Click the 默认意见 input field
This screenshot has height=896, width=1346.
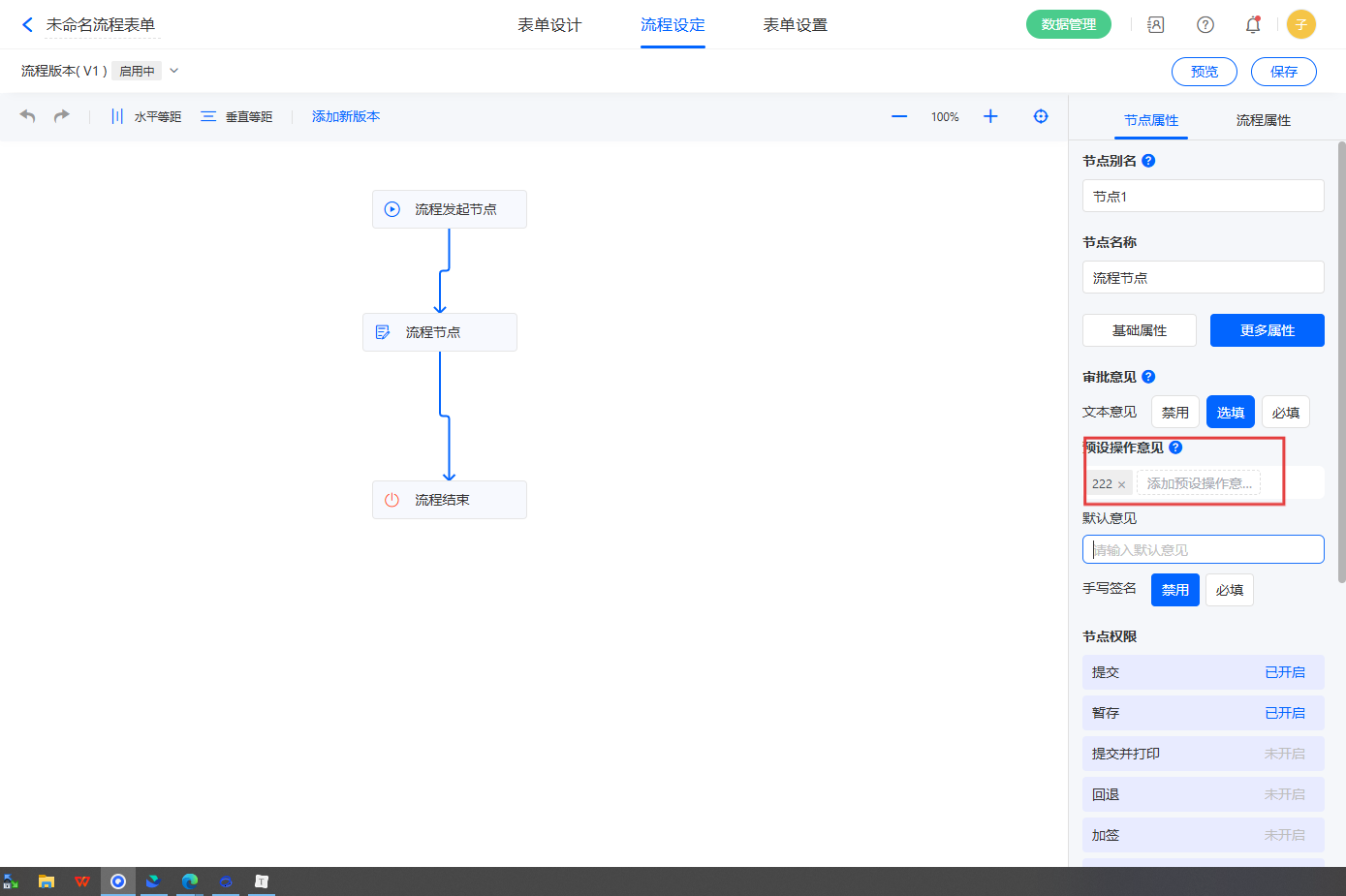click(x=1203, y=549)
